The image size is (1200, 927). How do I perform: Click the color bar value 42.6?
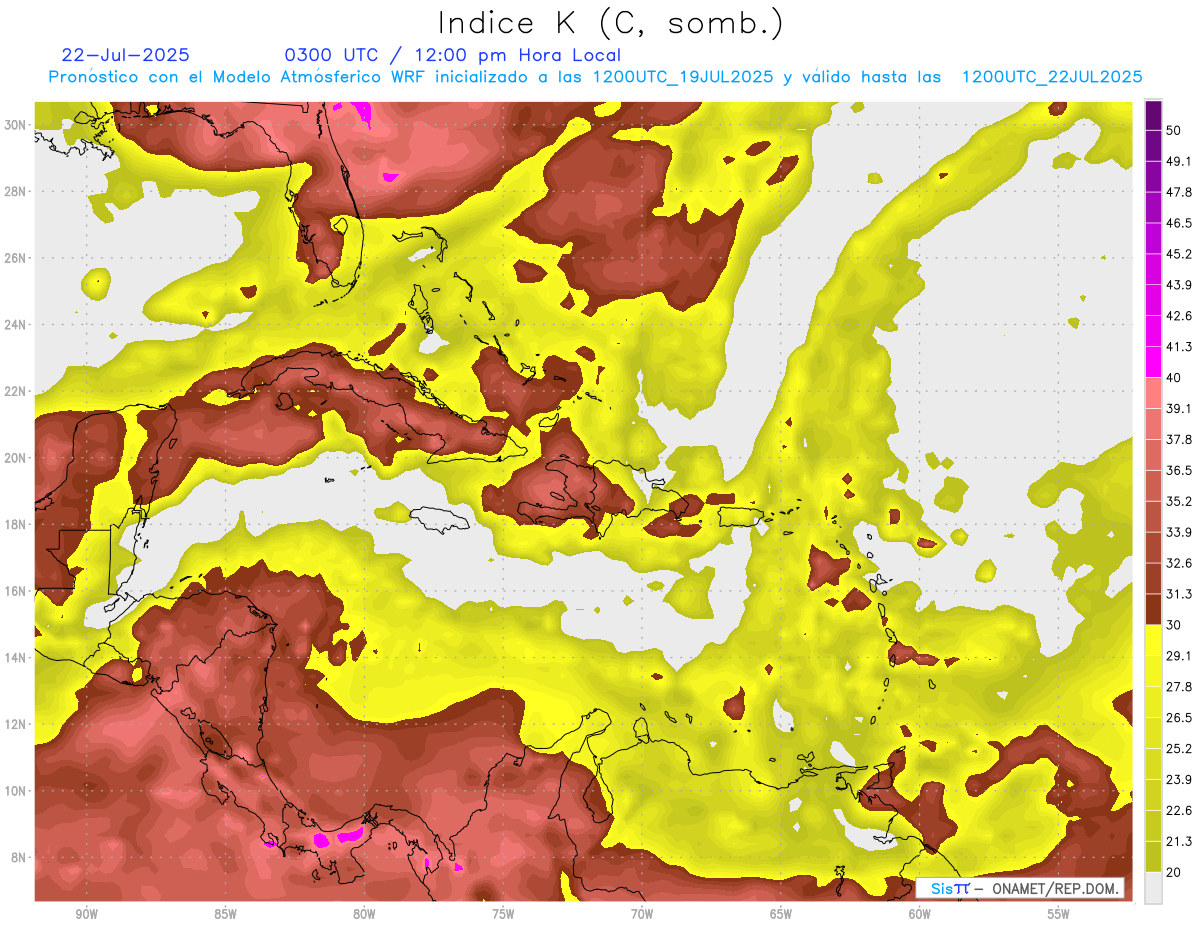(1178, 316)
